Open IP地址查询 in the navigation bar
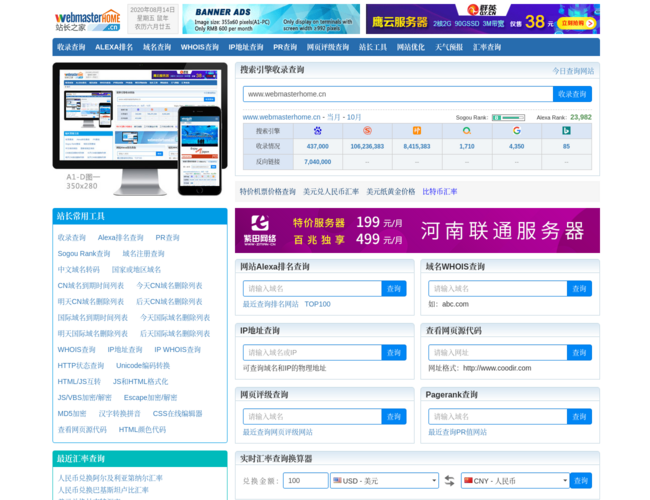 246,47
